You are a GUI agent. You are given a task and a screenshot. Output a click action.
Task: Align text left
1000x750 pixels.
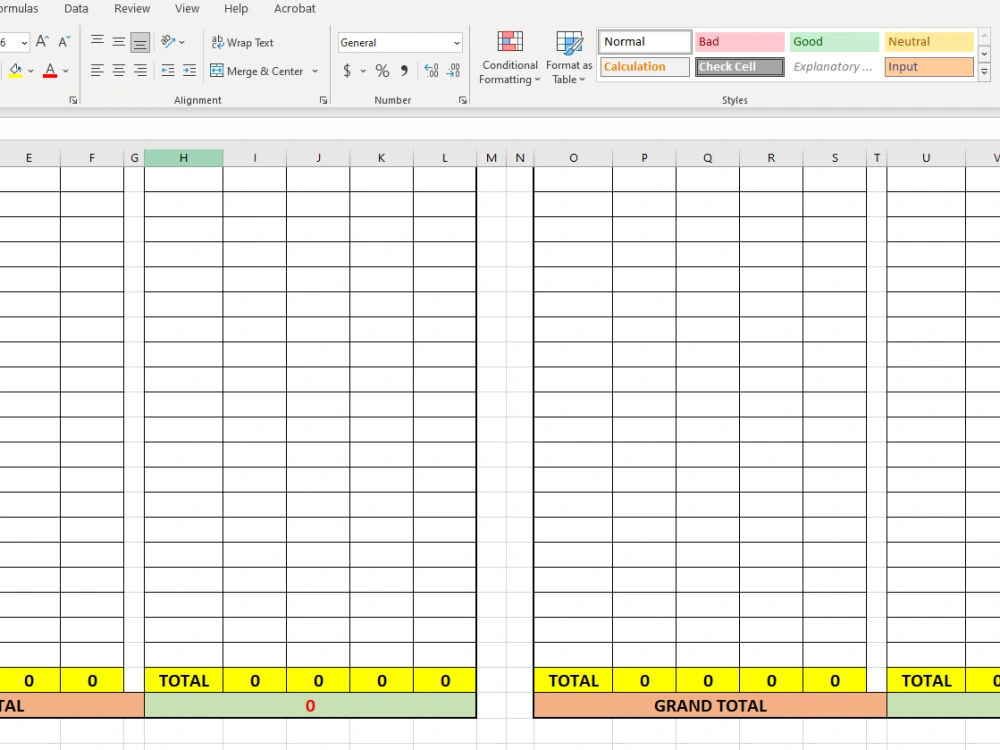tap(97, 71)
